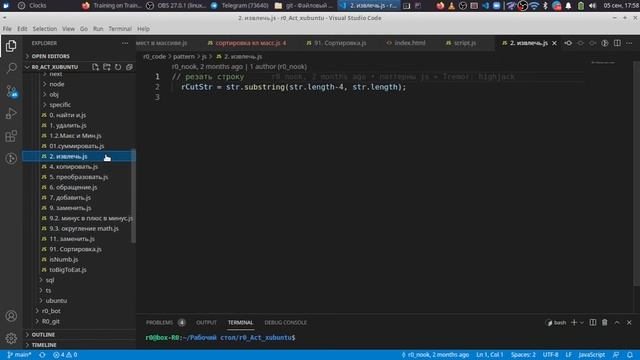The width and height of the screenshot is (640, 360).
Task: Expand the sql folder
Action: click(50, 280)
